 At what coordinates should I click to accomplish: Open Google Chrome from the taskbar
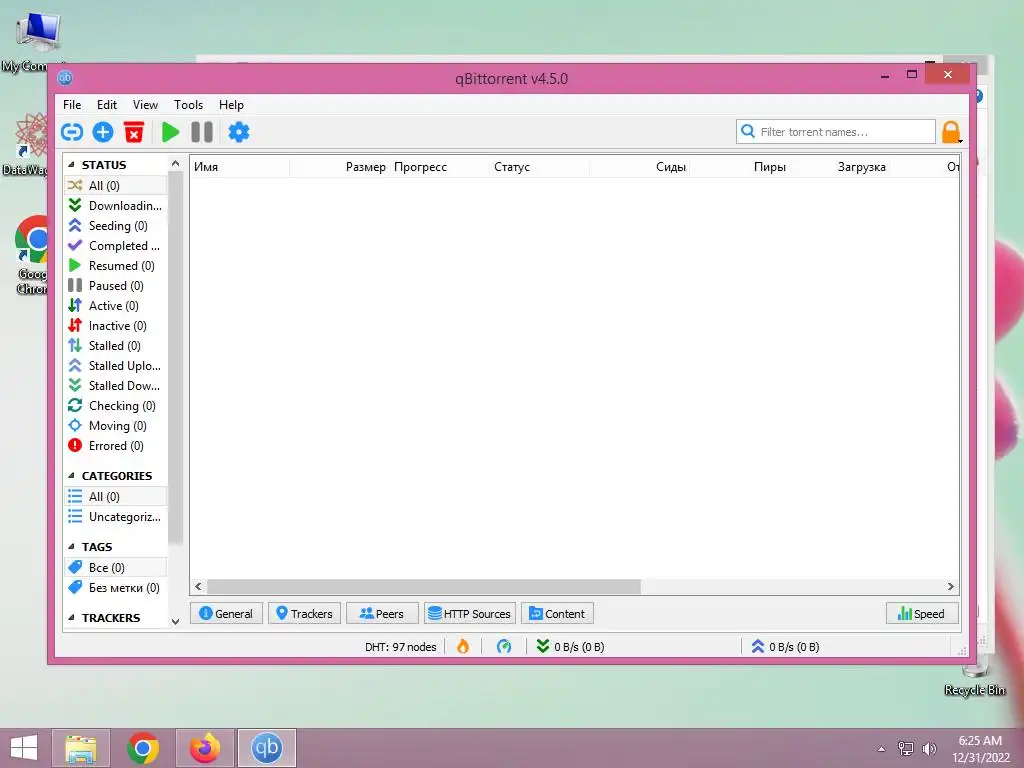tap(143, 748)
